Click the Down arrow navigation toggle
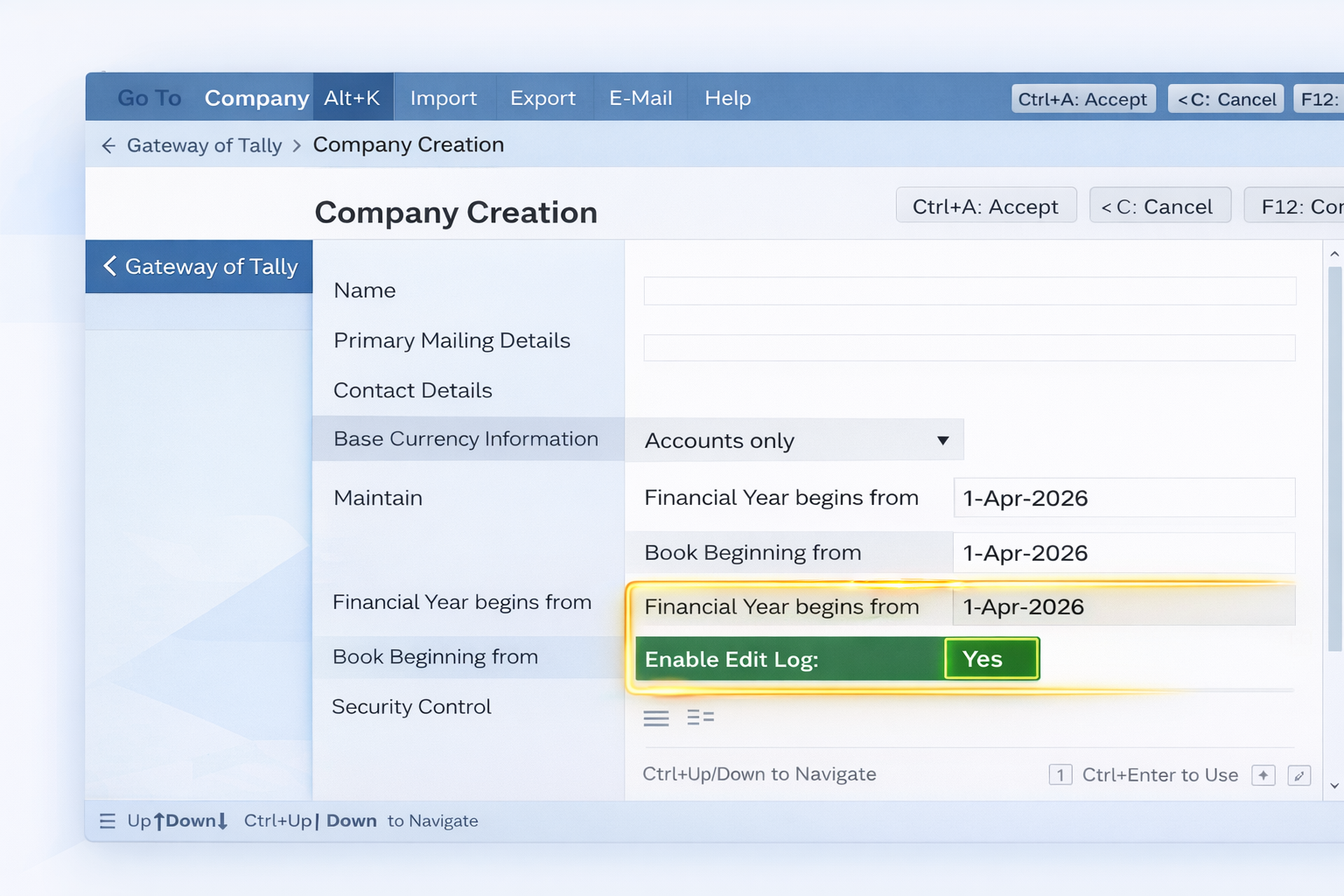Image resolution: width=1344 pixels, height=896 pixels. pos(222,820)
